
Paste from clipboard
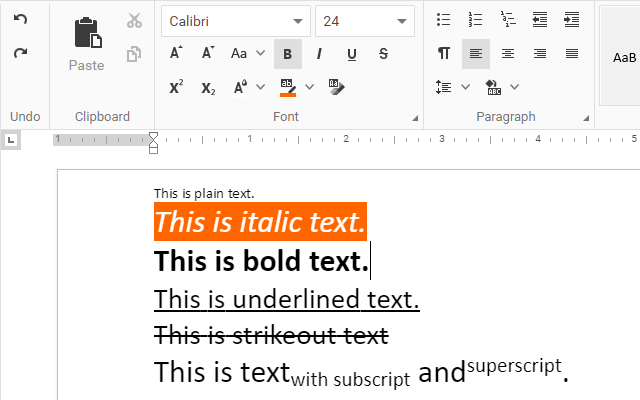pyautogui.click(x=87, y=44)
